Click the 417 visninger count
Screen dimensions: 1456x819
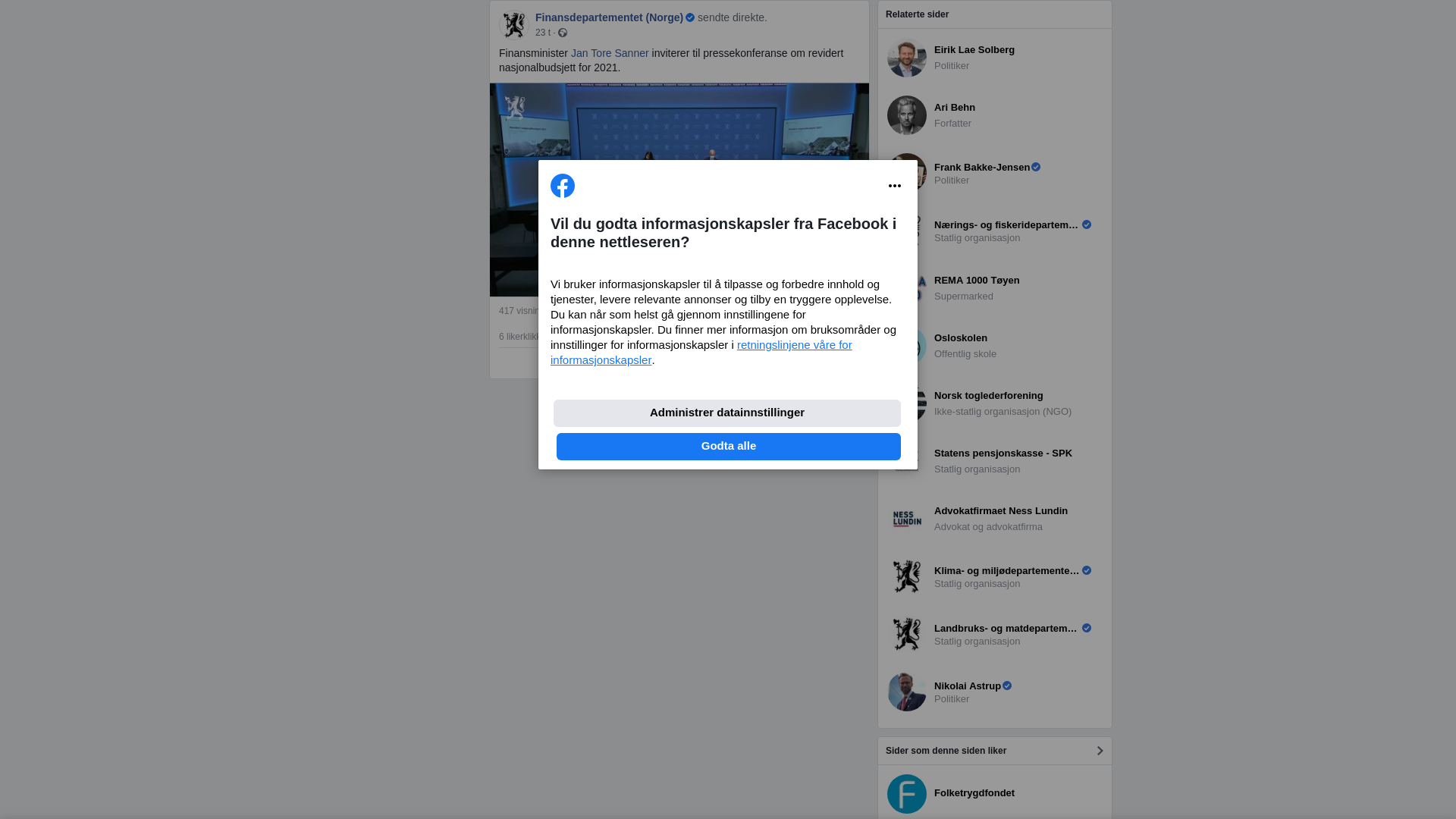pyautogui.click(x=519, y=311)
